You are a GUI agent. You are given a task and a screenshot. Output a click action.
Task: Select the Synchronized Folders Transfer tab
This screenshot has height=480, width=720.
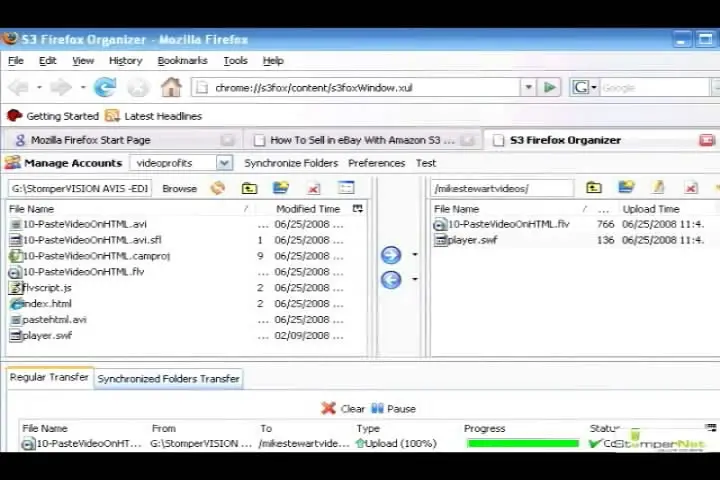169,379
